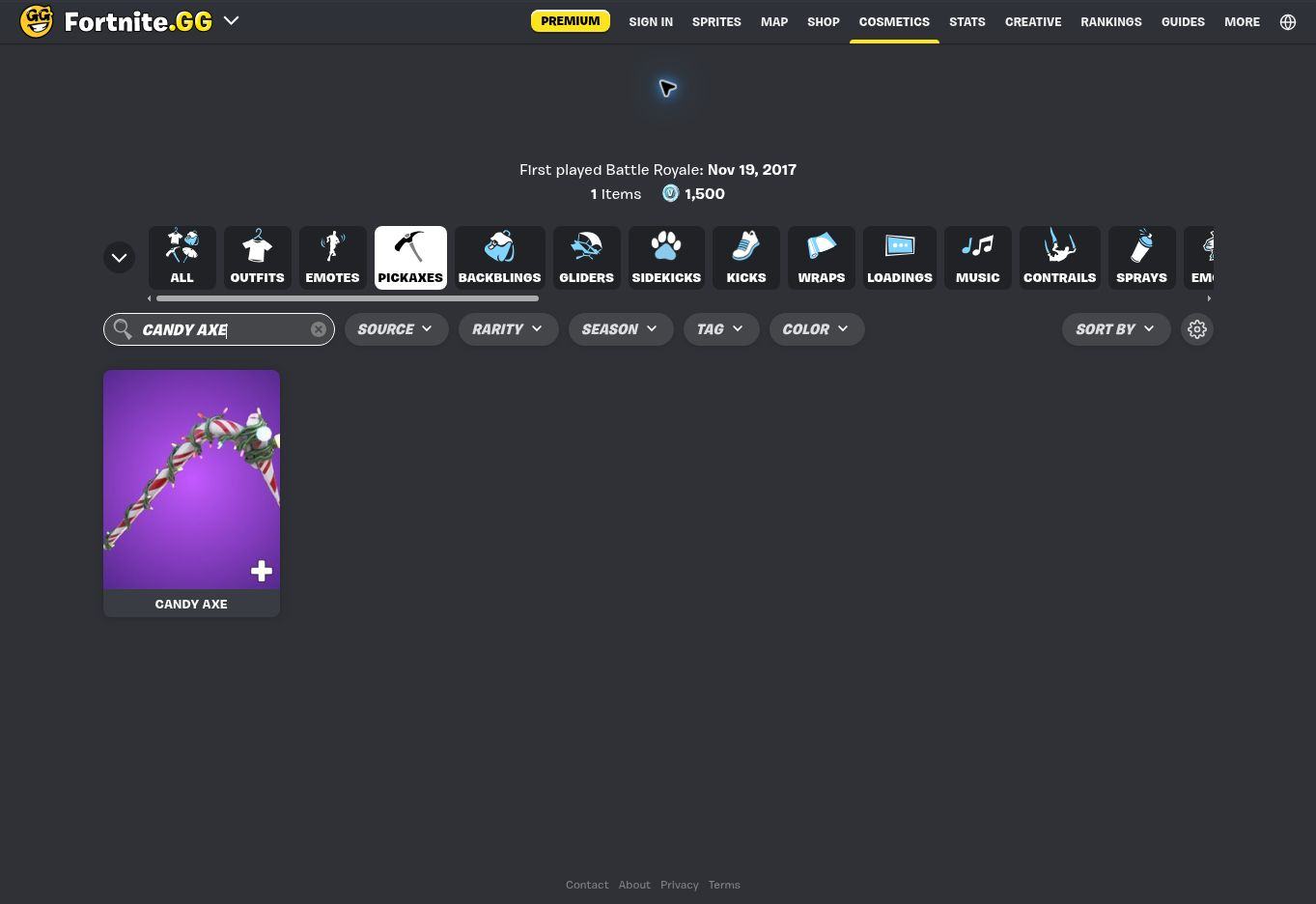Screen dimensions: 1316x904
Task: Click the Fortnite.GG smiley logo
Action: [x=37, y=21]
